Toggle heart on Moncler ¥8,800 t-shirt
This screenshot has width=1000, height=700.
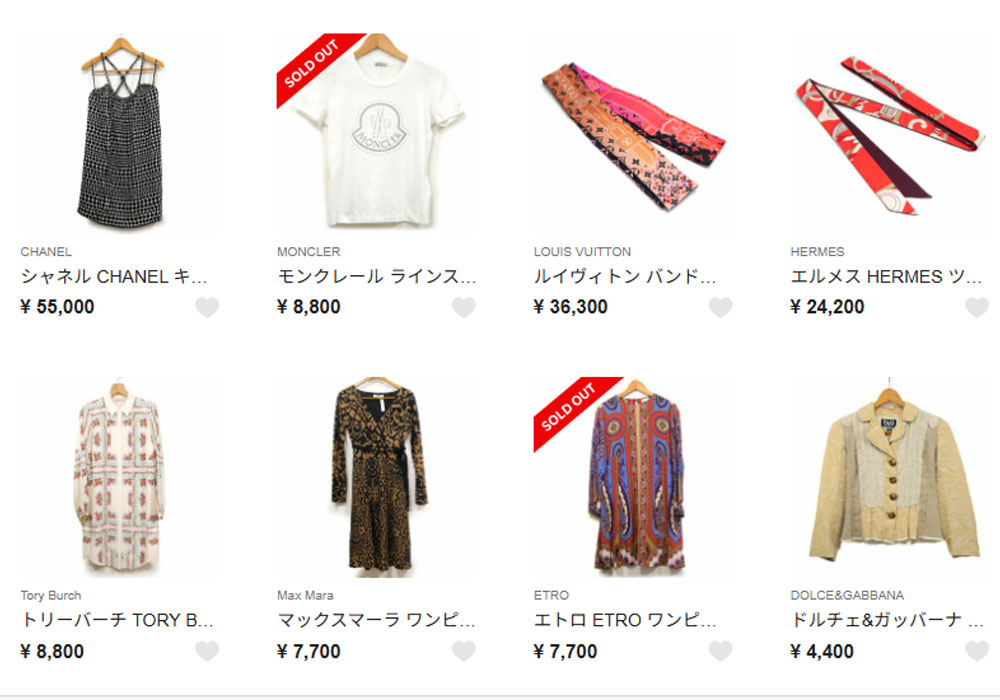(x=464, y=307)
